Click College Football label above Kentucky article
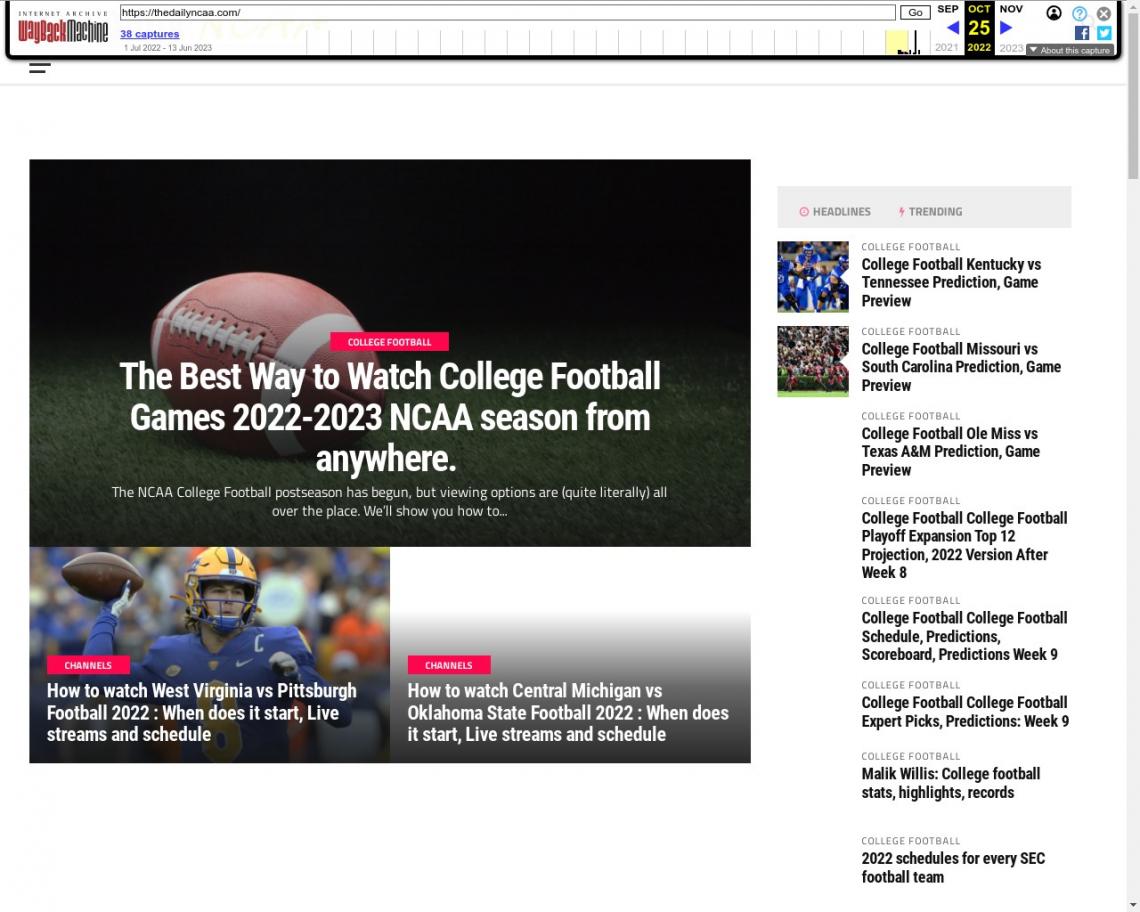Viewport: 1140px width, 912px height. click(911, 247)
